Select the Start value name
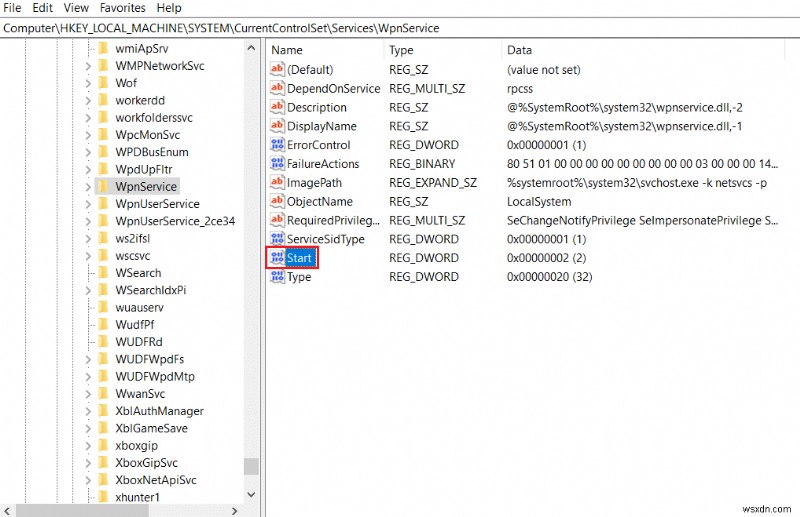This screenshot has width=800, height=517. pyautogui.click(x=299, y=258)
